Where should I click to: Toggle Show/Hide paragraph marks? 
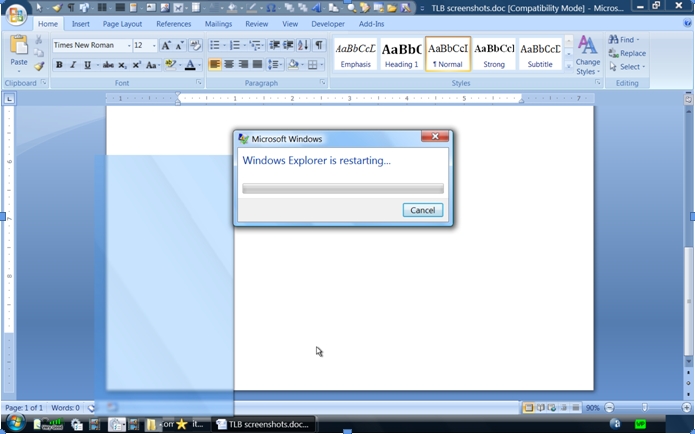319,46
